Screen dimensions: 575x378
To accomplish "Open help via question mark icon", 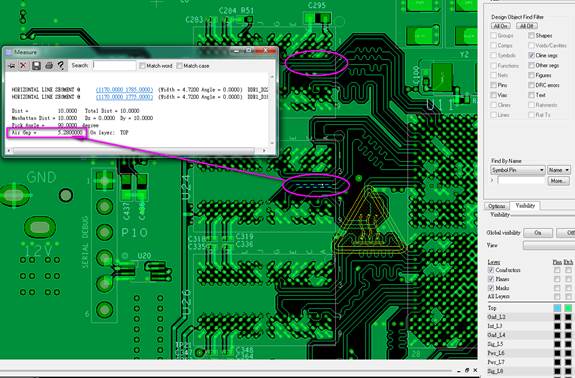I will [61, 66].
